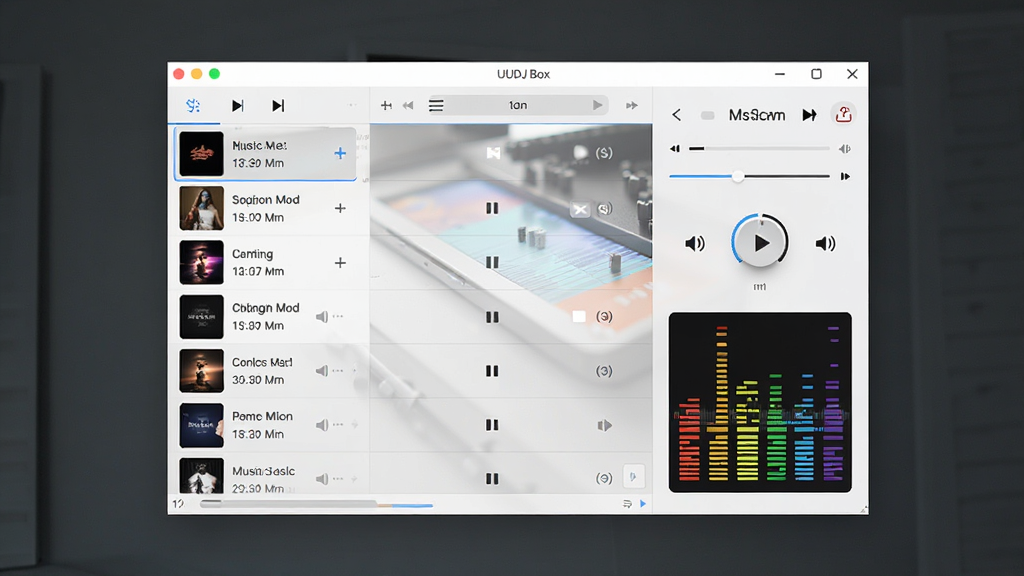Click the second skip-next icon above the track list
The image size is (1024, 576).
point(278,105)
